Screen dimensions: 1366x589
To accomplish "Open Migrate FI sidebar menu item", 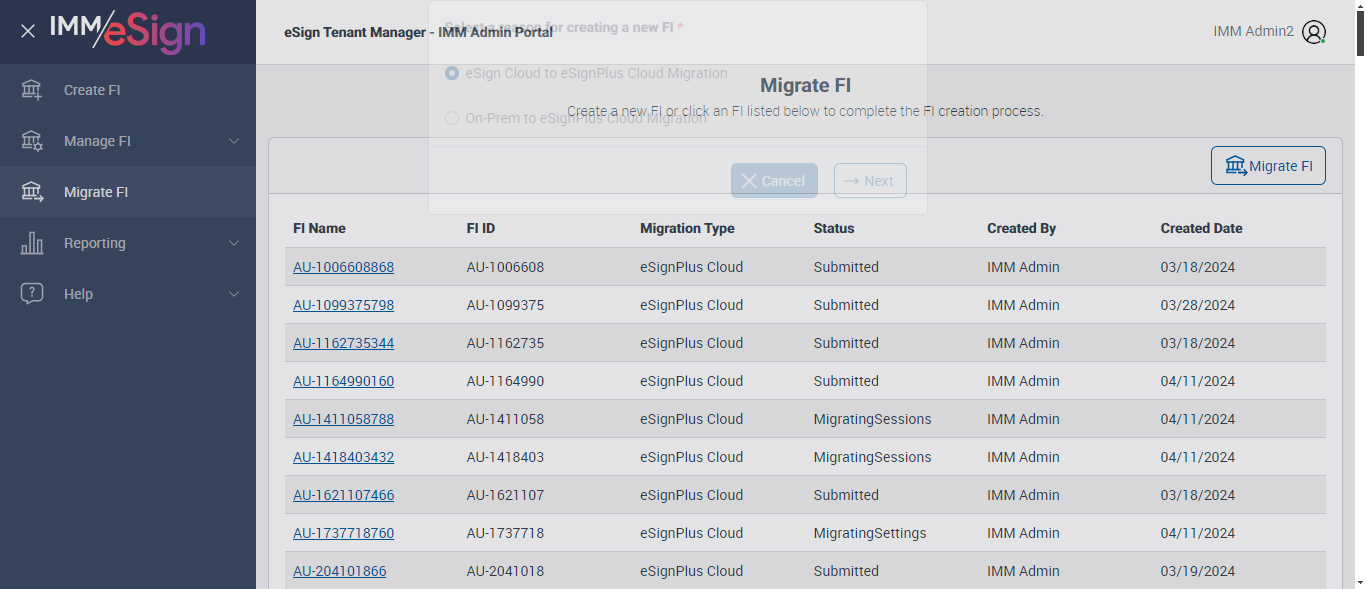I will 128,192.
